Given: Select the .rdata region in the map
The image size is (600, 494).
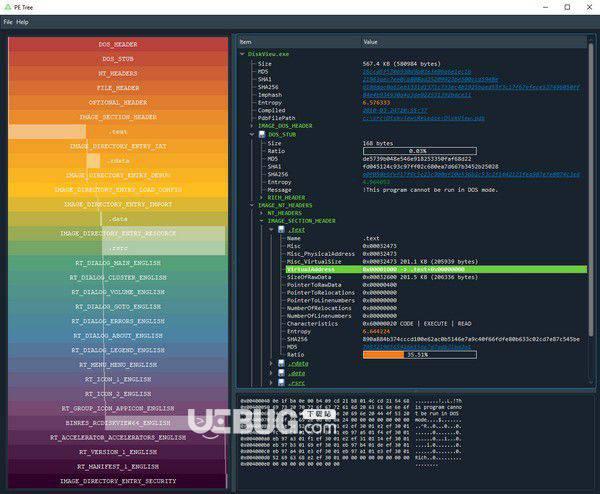Looking at the screenshot, I should point(118,161).
